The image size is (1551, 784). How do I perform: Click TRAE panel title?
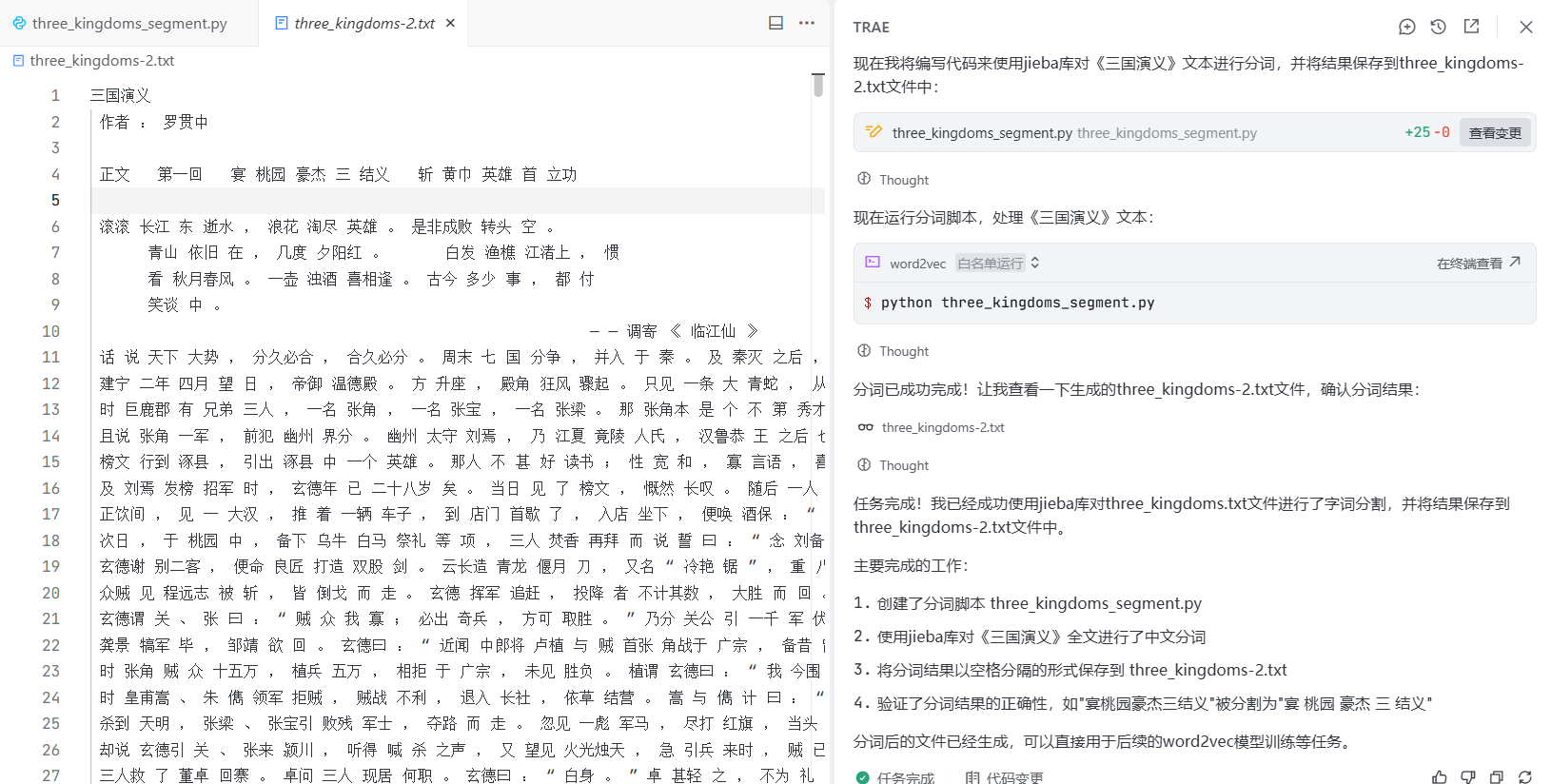(x=872, y=27)
